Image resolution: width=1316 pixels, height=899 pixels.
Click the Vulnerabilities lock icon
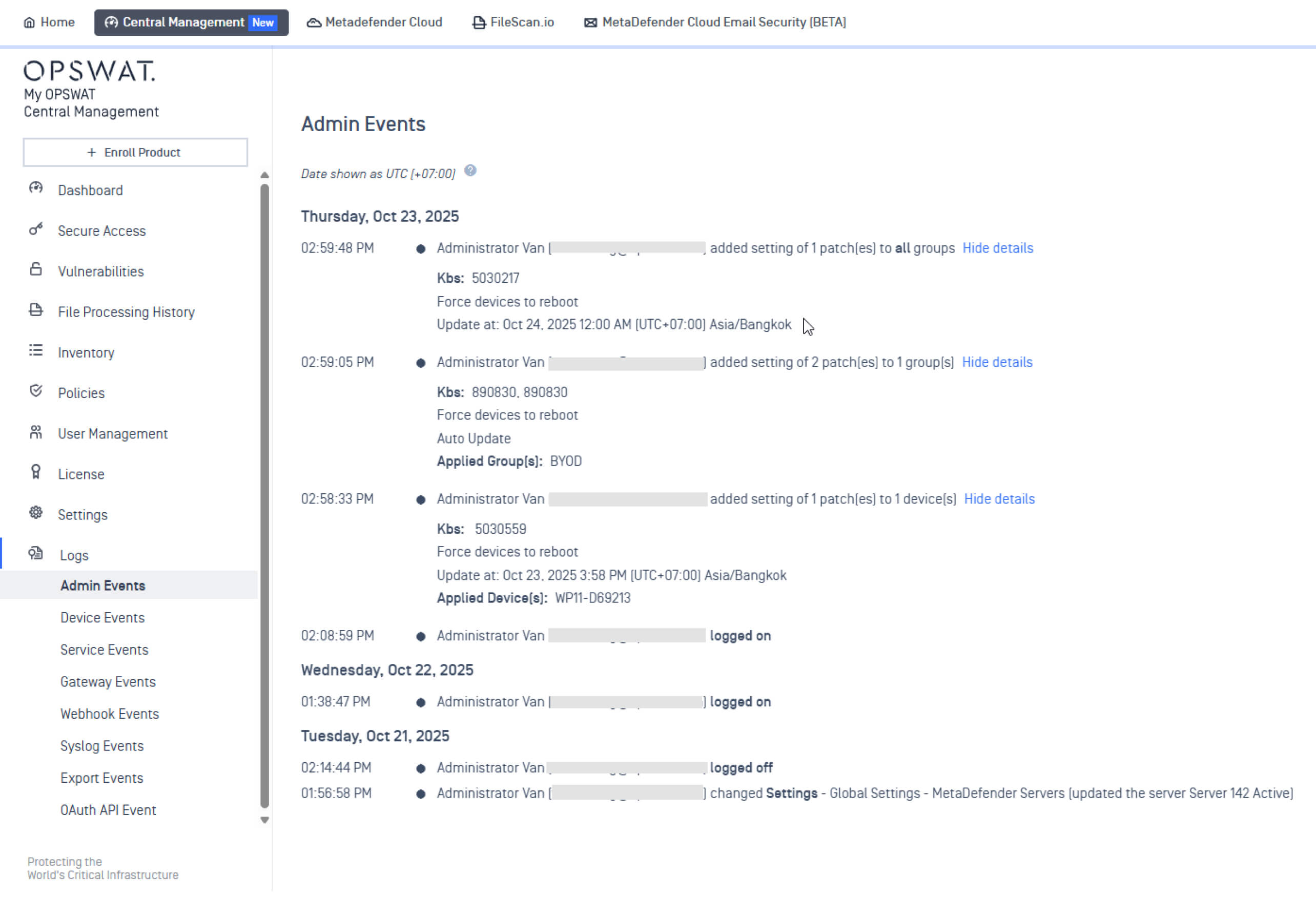pos(36,270)
